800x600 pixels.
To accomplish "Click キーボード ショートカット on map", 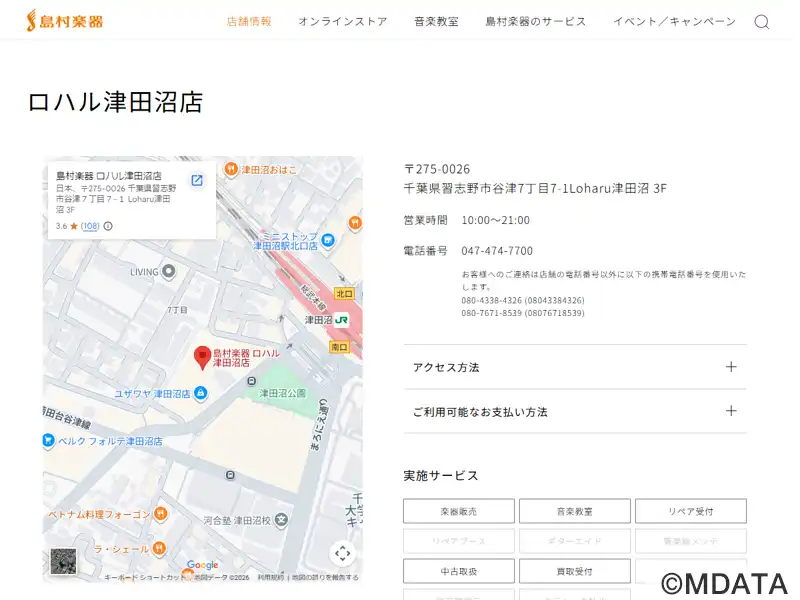I will 144,578.
